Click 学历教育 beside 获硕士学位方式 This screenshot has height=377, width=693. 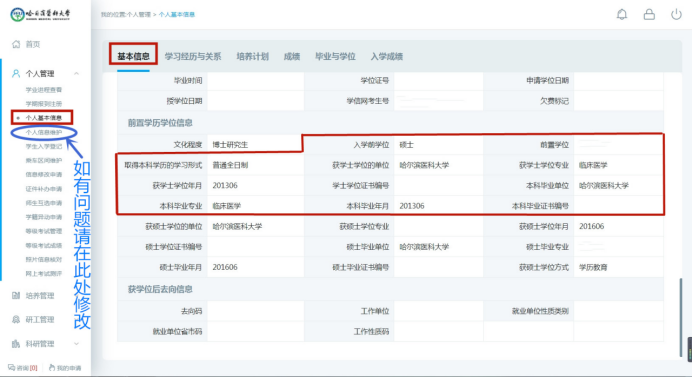tap(593, 267)
